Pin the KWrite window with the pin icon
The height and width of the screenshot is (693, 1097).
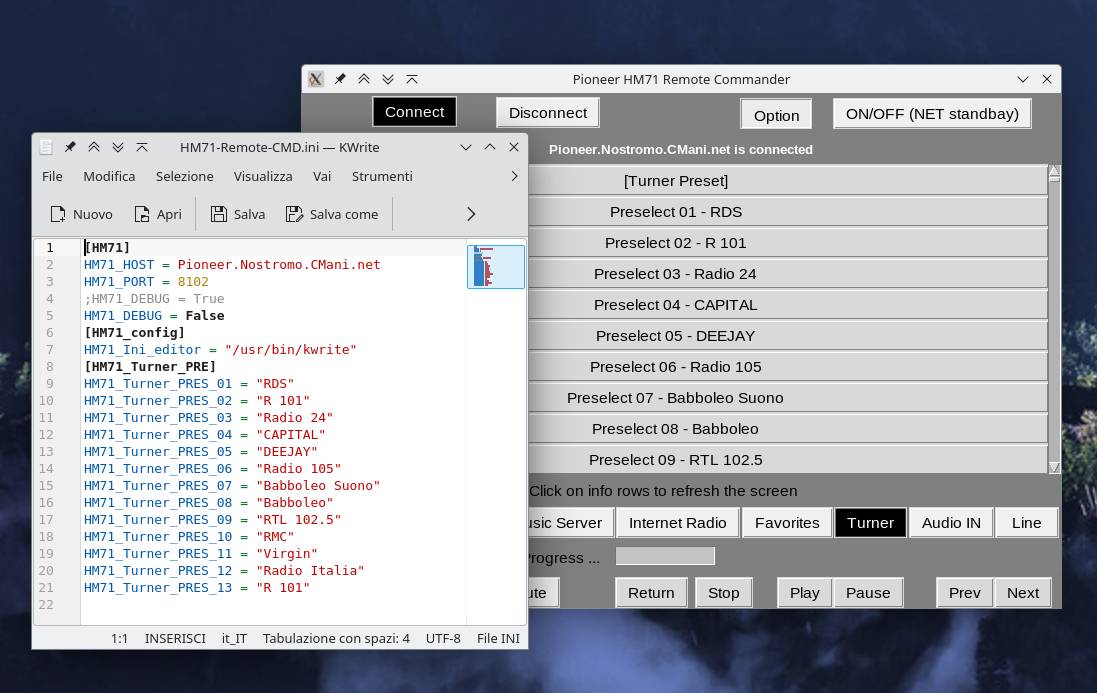70,147
